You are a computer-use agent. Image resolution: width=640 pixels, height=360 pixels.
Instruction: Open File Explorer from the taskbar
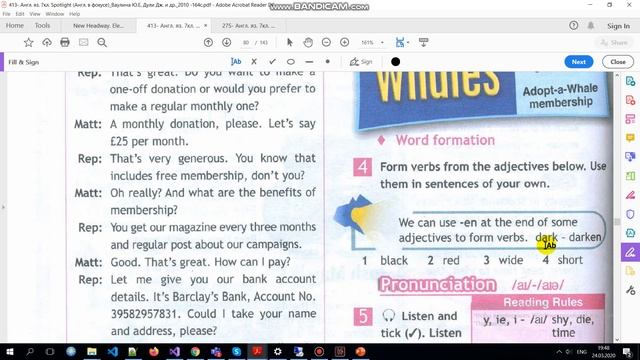tap(92, 351)
